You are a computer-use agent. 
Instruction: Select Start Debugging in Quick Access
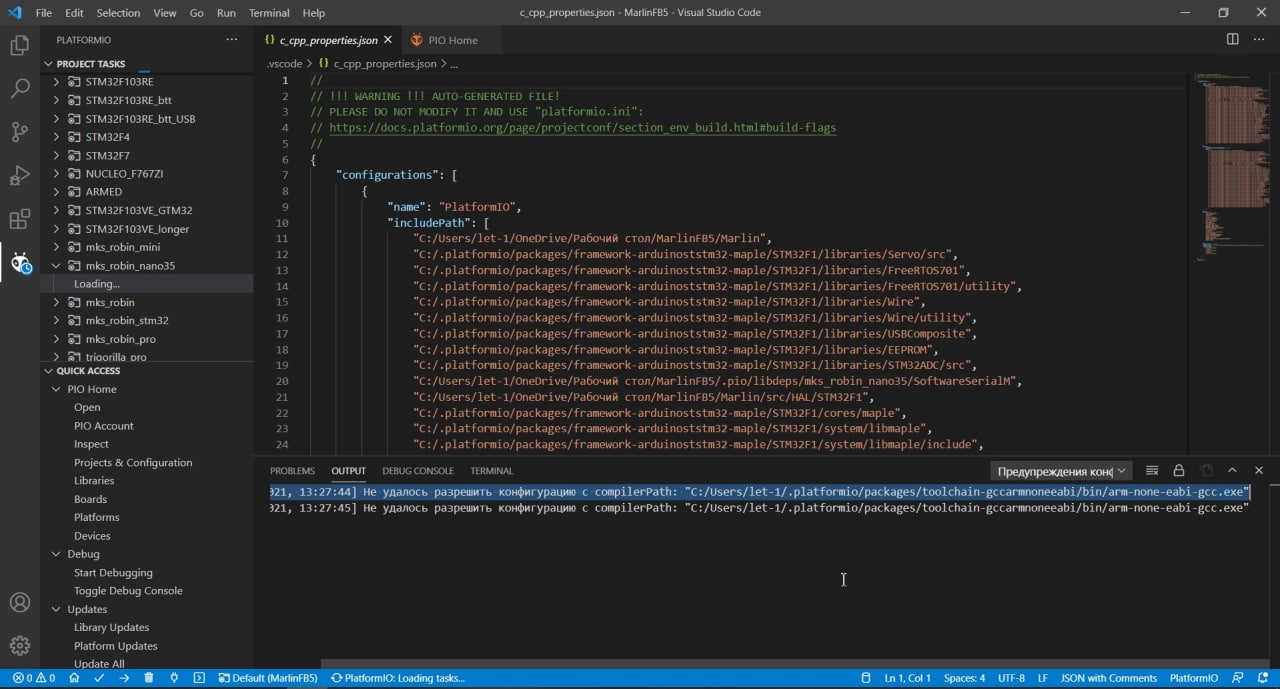tap(113, 573)
